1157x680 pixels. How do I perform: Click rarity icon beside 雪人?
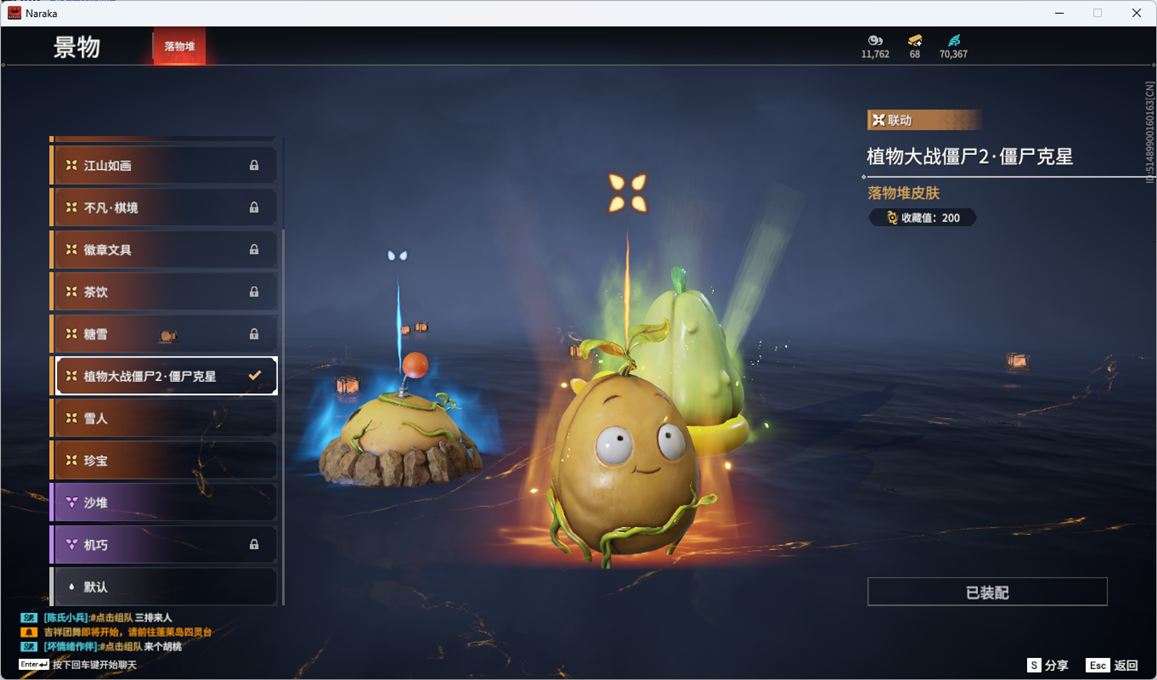click(72, 418)
